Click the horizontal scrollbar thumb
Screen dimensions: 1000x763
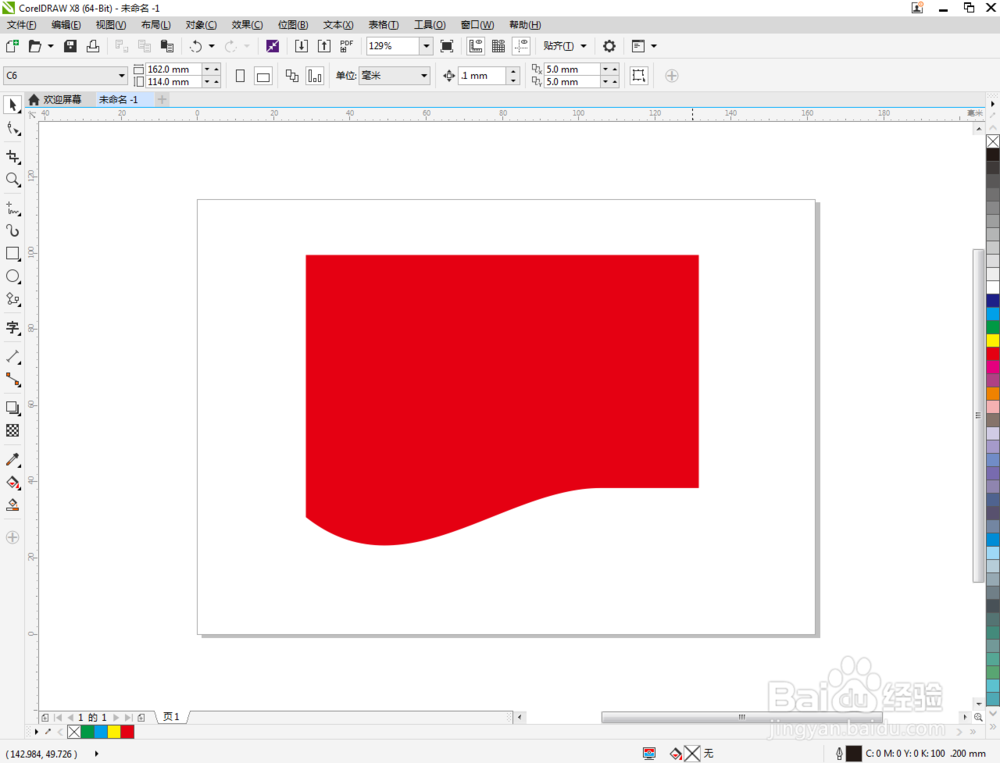742,717
